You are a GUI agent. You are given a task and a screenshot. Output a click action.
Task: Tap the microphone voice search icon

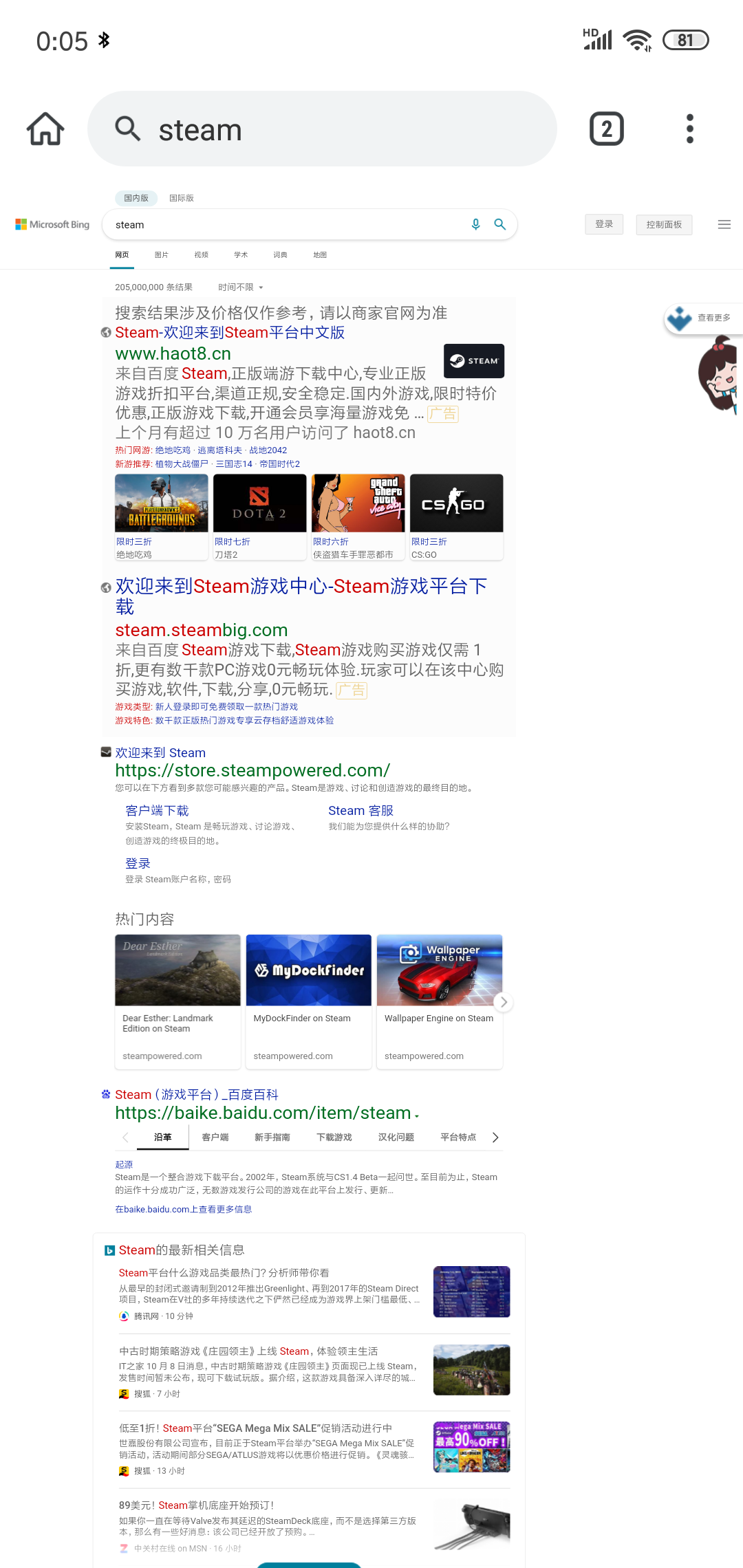475,225
